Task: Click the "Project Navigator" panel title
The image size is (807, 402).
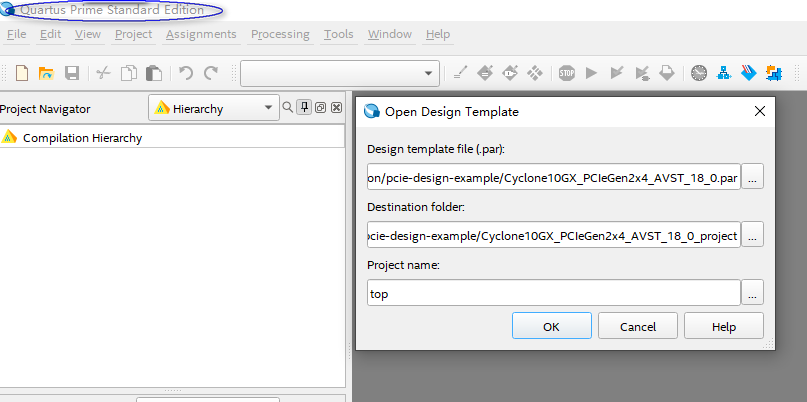Action: (x=45, y=109)
